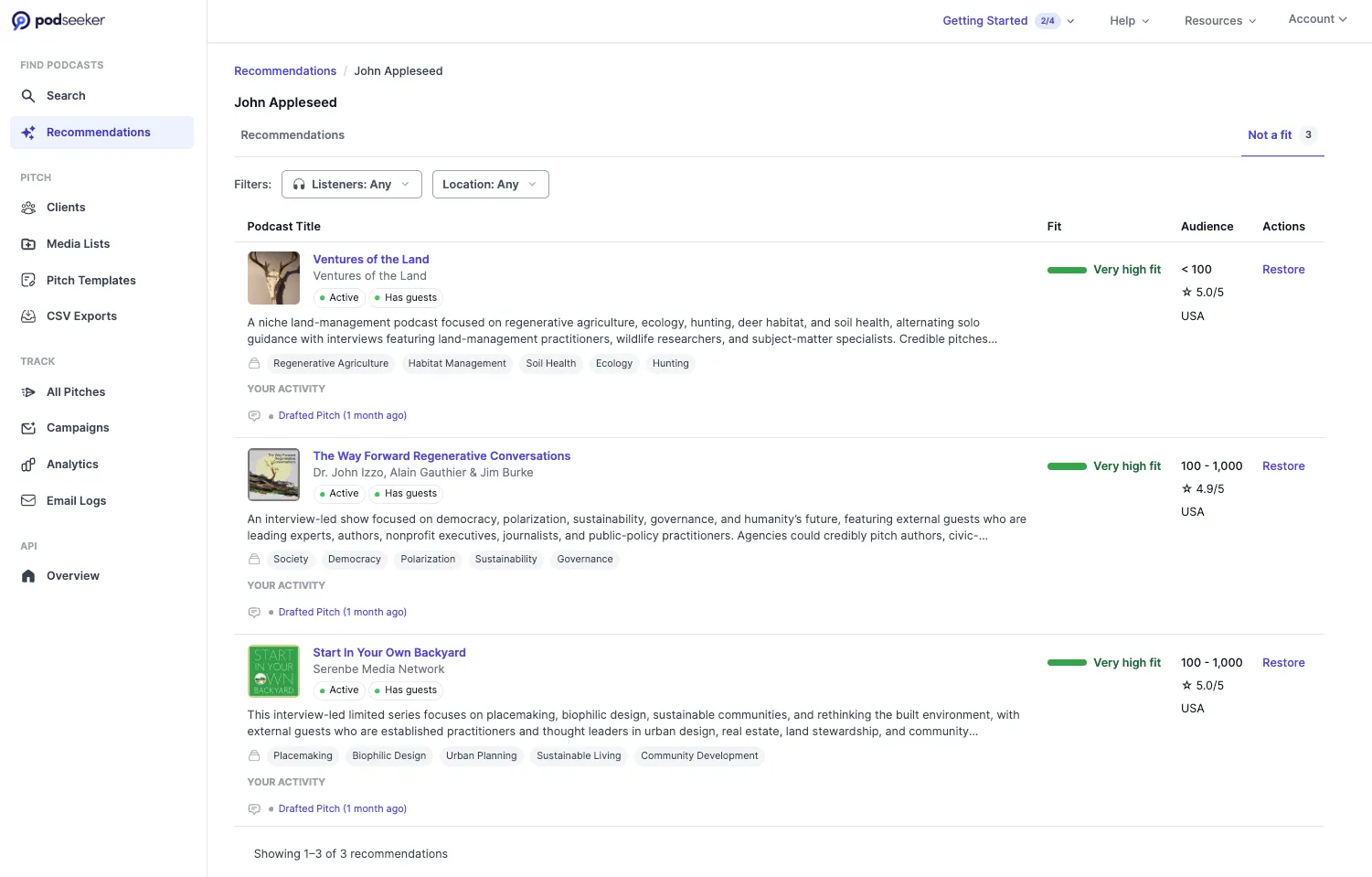Screen dimensions: 1372x877
Task: Click the CSV Exports icon
Action: point(28,316)
